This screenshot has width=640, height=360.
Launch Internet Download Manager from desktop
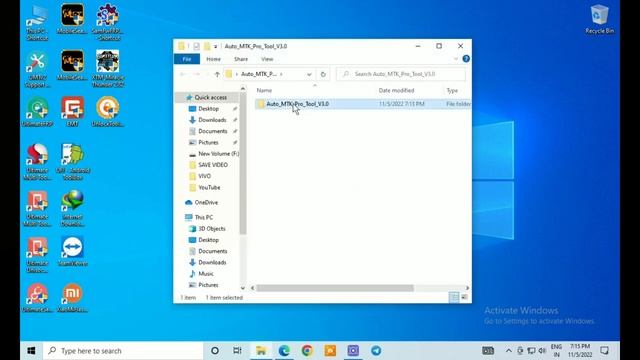tap(73, 209)
